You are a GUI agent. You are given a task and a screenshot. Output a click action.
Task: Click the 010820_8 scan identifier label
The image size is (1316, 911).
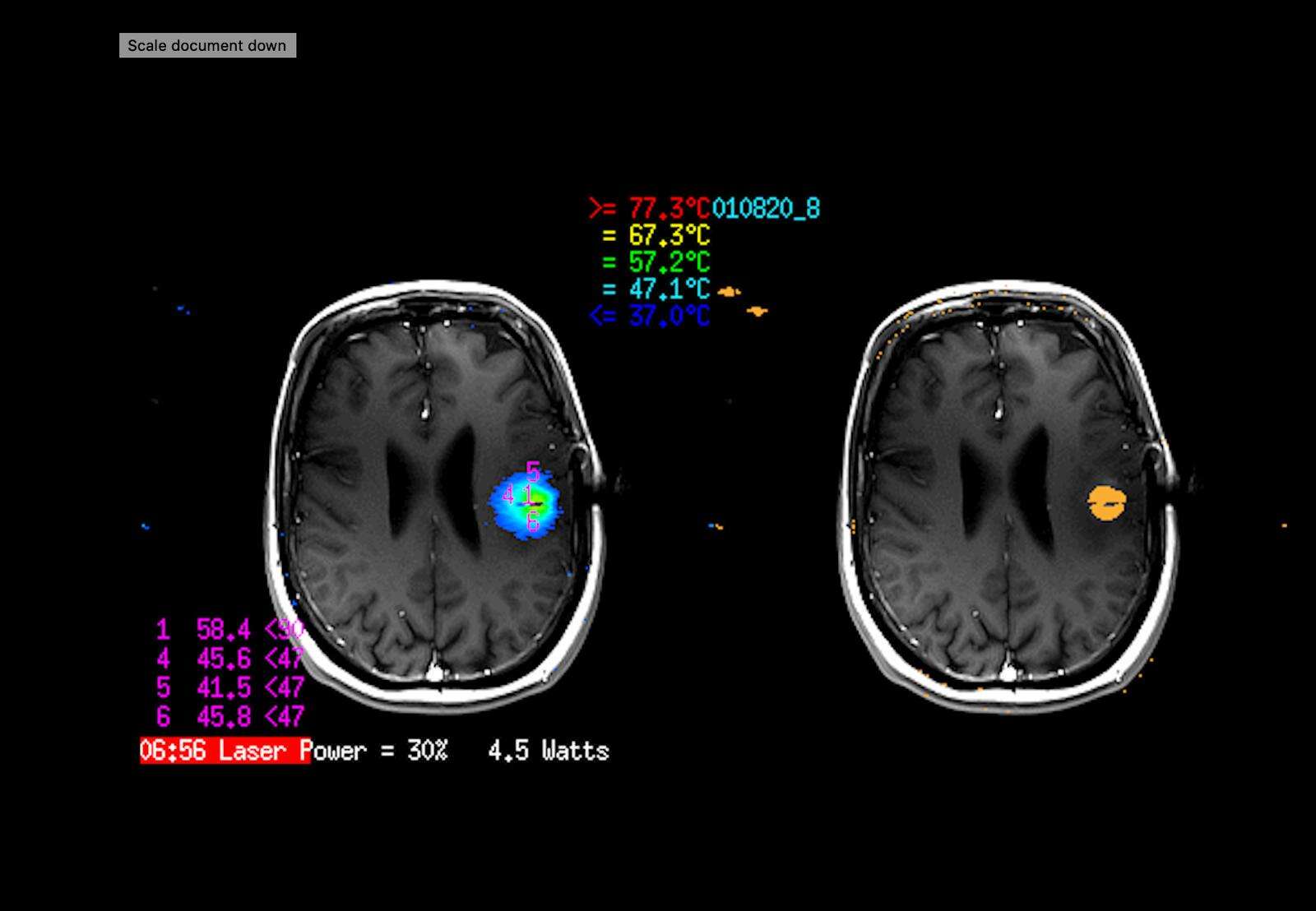(x=766, y=209)
